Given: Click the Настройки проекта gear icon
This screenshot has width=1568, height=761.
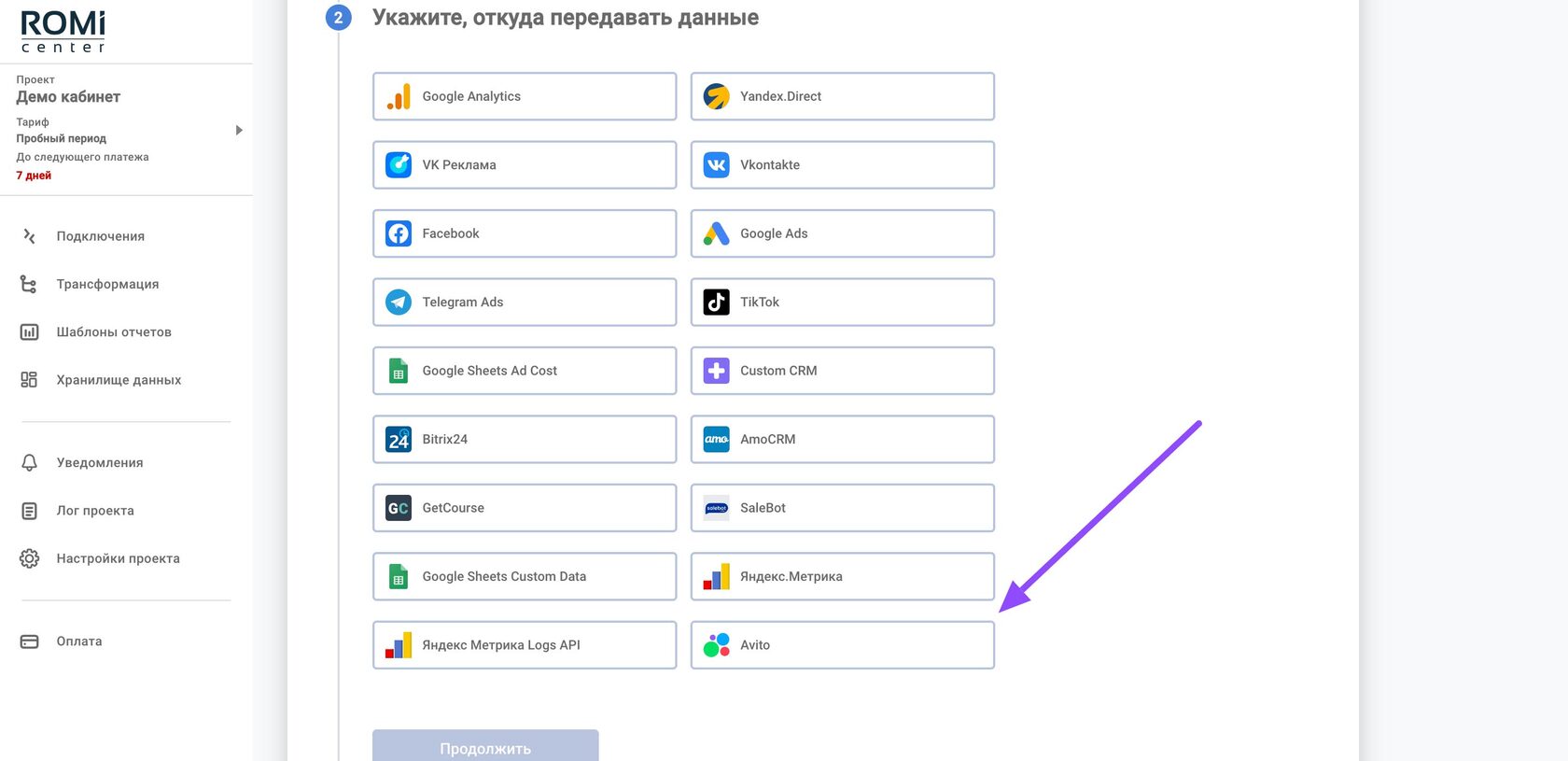Looking at the screenshot, I should (x=30, y=558).
